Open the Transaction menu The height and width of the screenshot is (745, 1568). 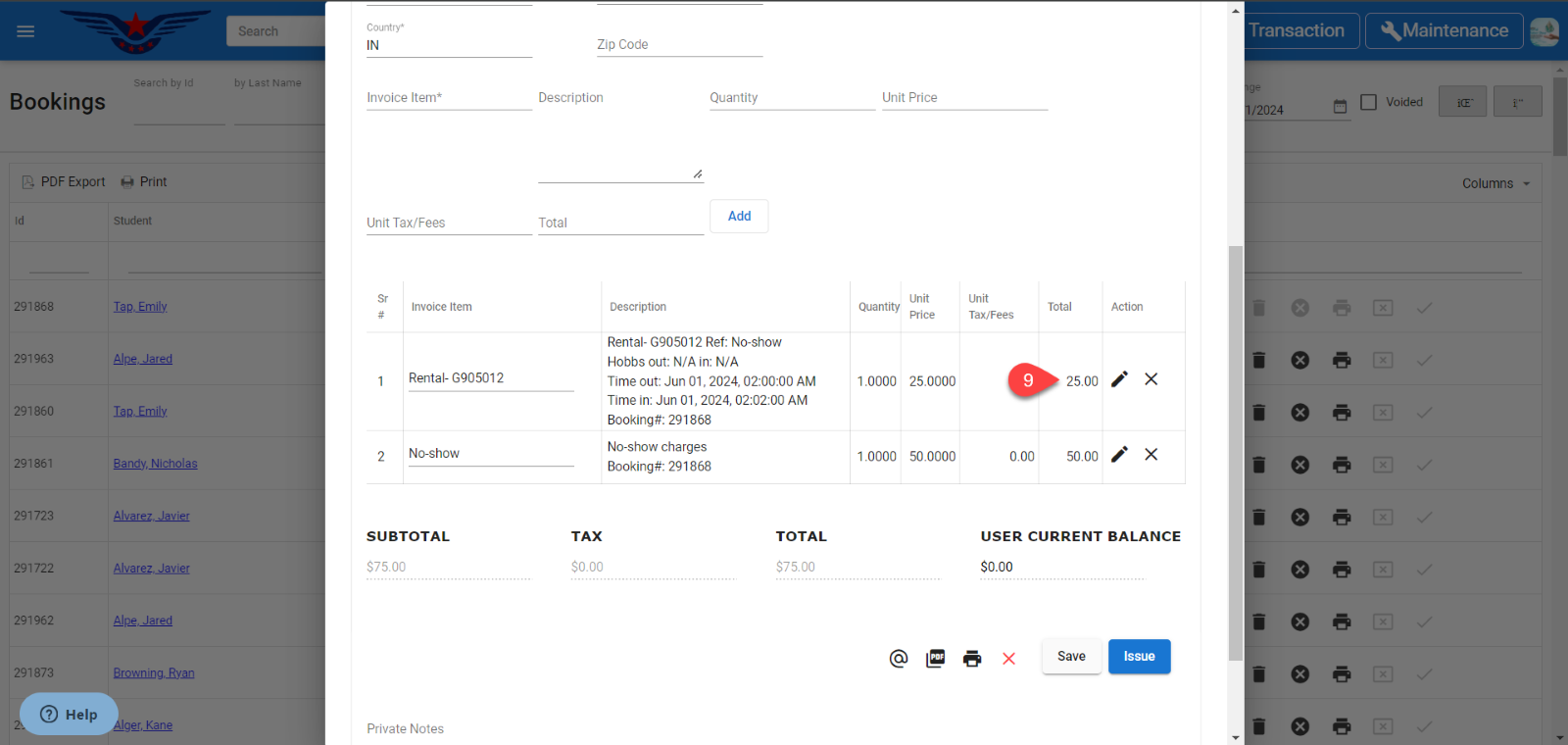tap(1297, 30)
